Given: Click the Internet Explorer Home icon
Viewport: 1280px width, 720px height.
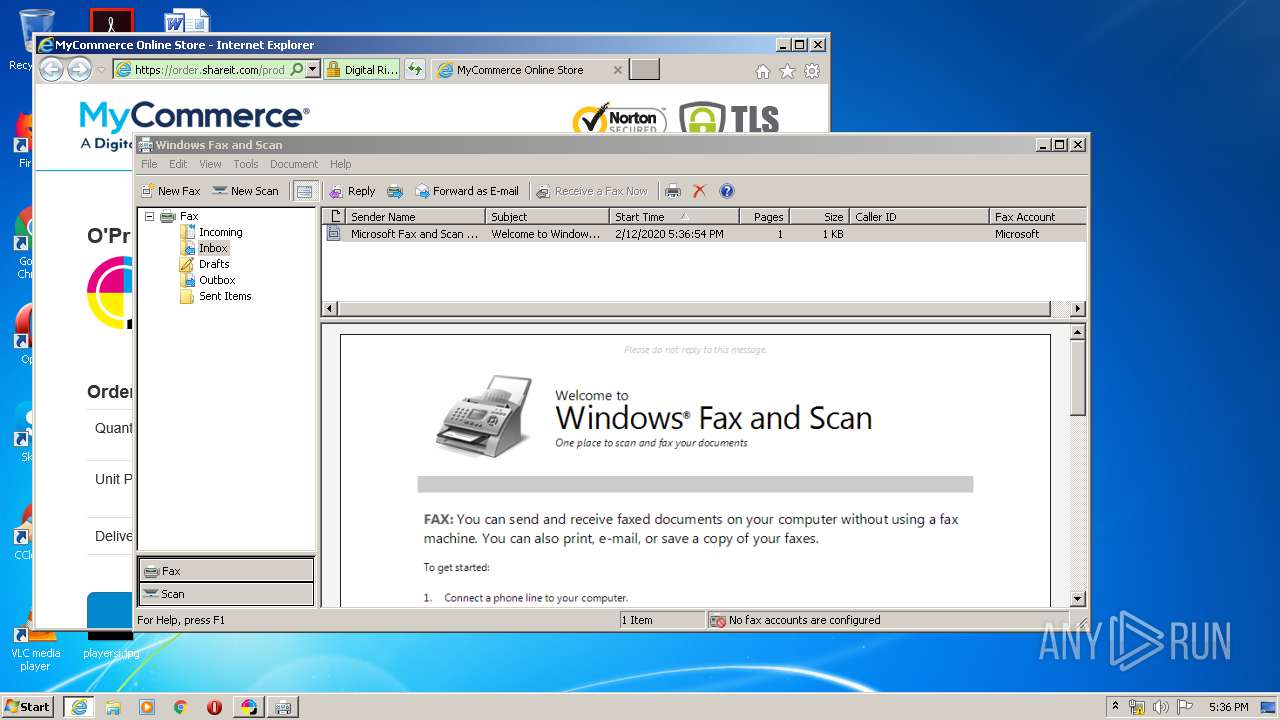Looking at the screenshot, I should (763, 71).
